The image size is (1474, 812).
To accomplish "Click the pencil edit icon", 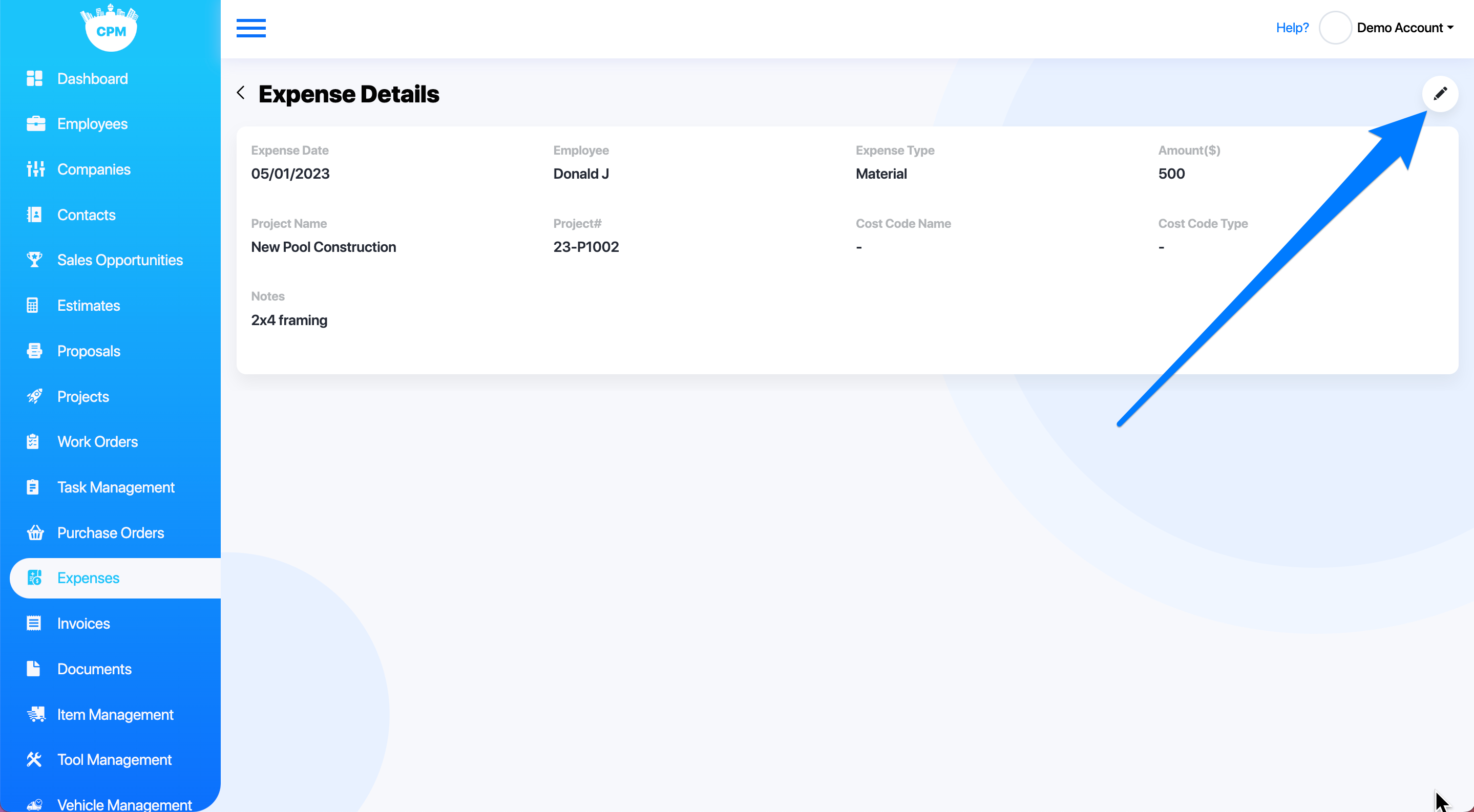I will coord(1440,94).
